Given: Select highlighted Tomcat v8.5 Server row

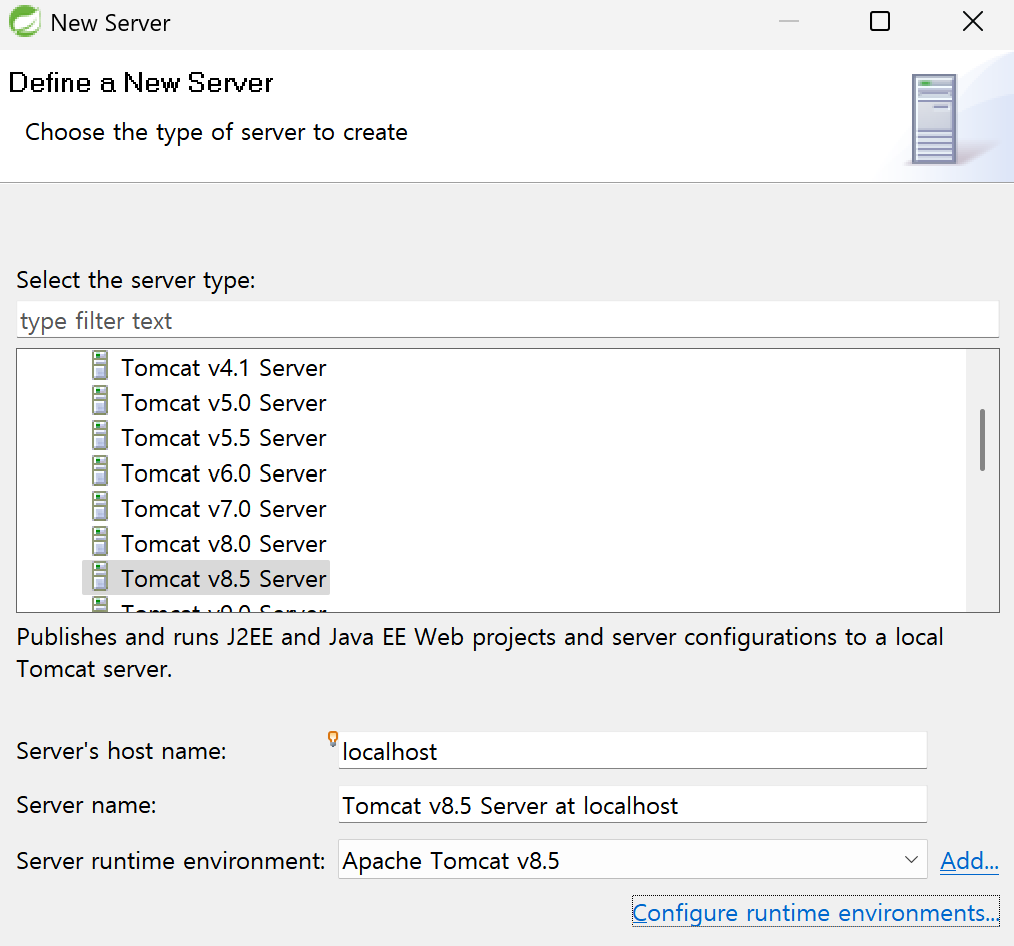Looking at the screenshot, I should coord(206,578).
